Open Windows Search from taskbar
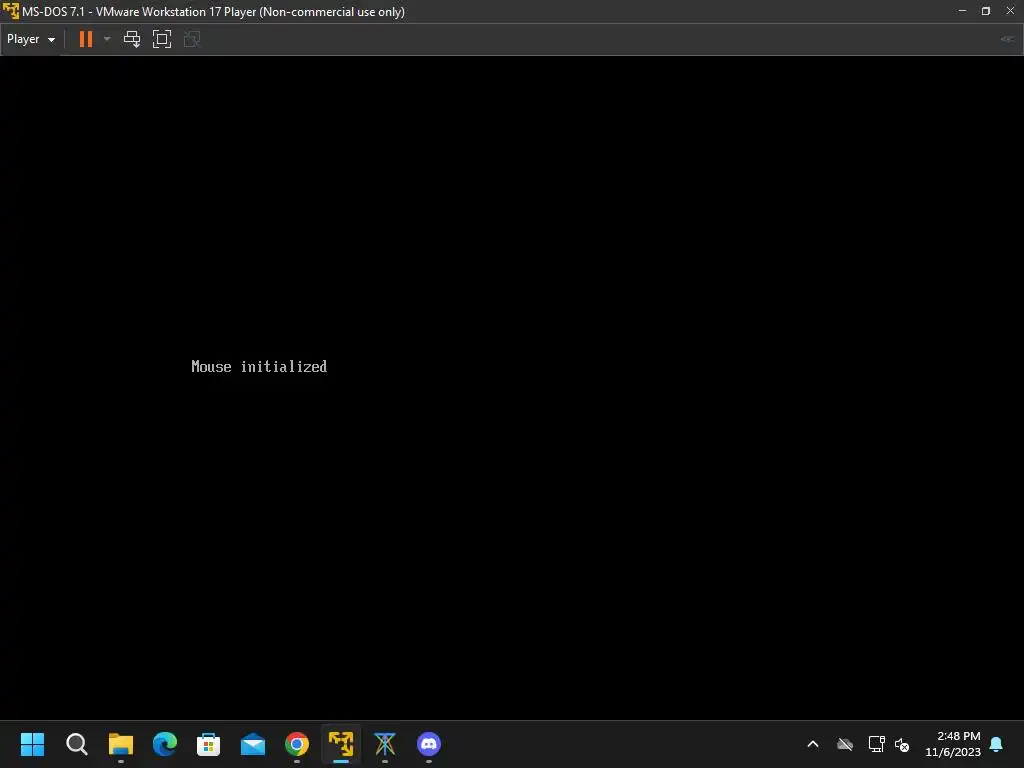 pyautogui.click(x=76, y=744)
